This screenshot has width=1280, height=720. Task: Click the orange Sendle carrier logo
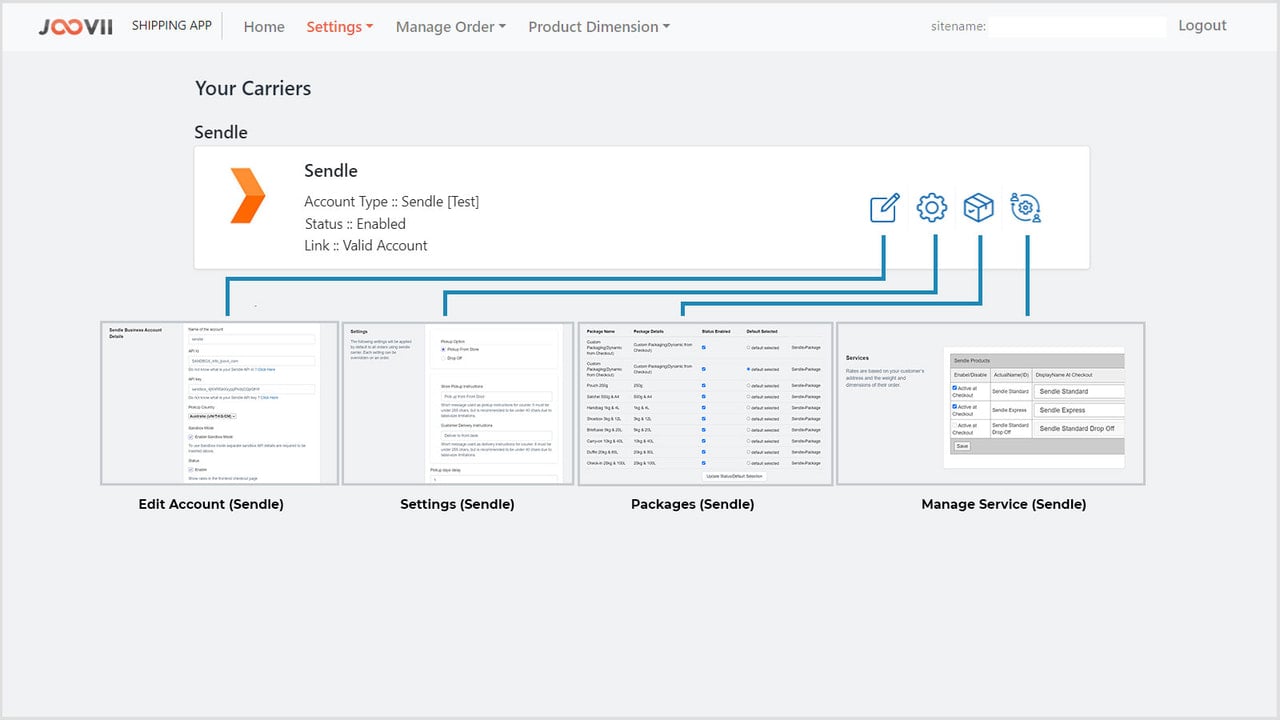click(247, 195)
